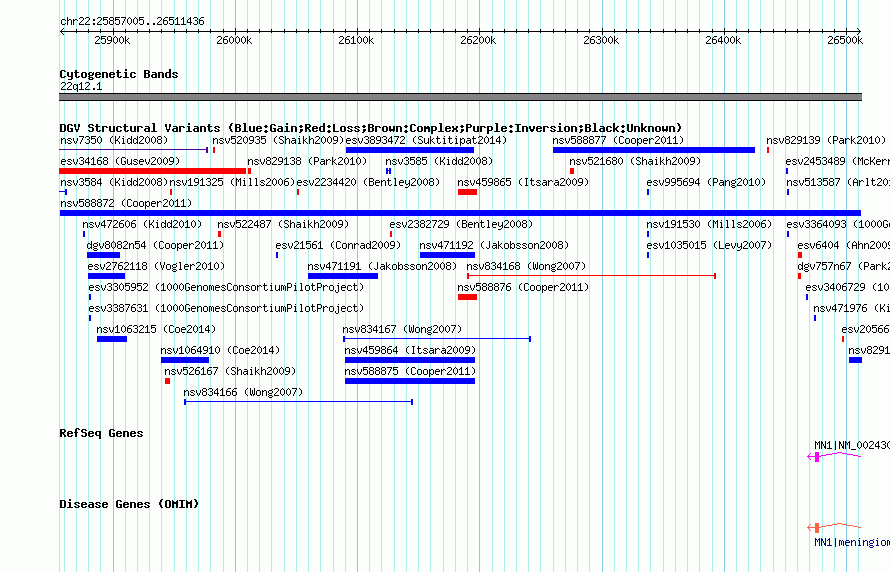Viewport: 890px width, 572px height.
Task: Click the nsv588872 (Cooper2011) long blue gain bar
Action: click(x=460, y=213)
